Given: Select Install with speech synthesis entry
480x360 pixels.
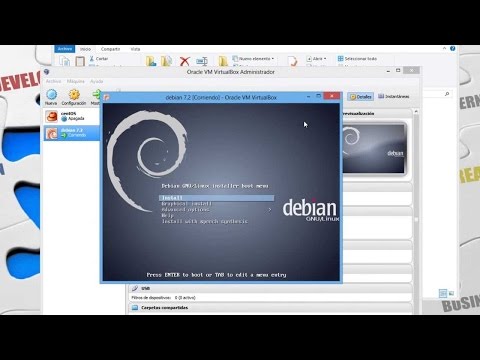Looking at the screenshot, I should pyautogui.click(x=205, y=221).
